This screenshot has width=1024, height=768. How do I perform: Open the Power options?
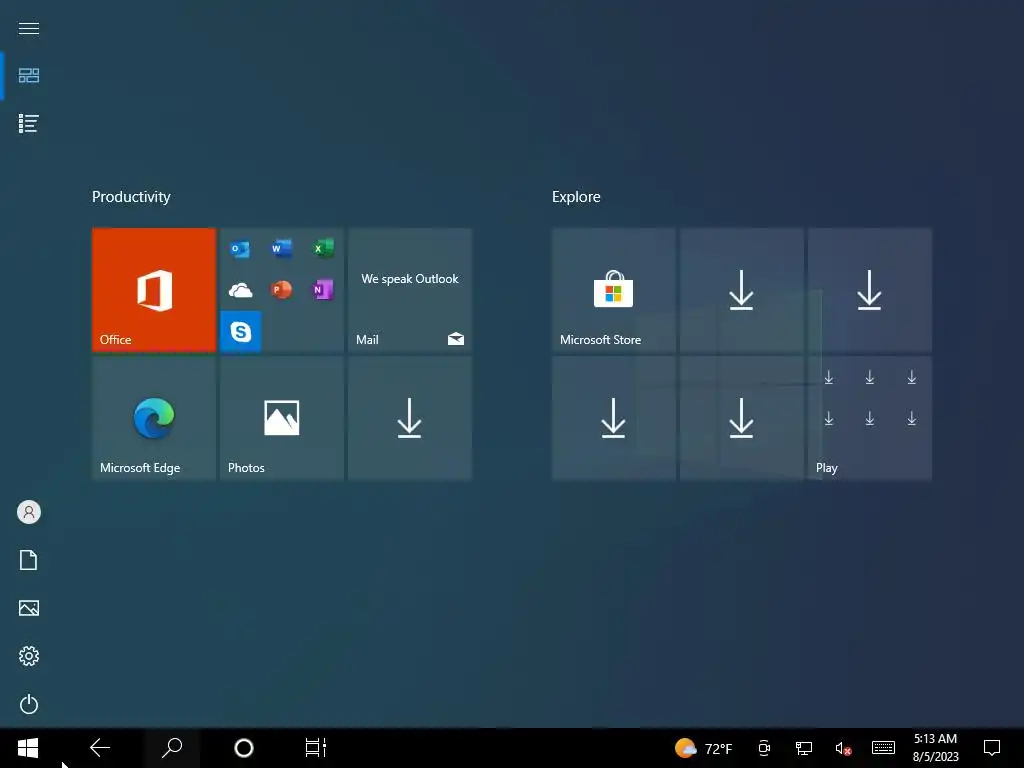(29, 704)
